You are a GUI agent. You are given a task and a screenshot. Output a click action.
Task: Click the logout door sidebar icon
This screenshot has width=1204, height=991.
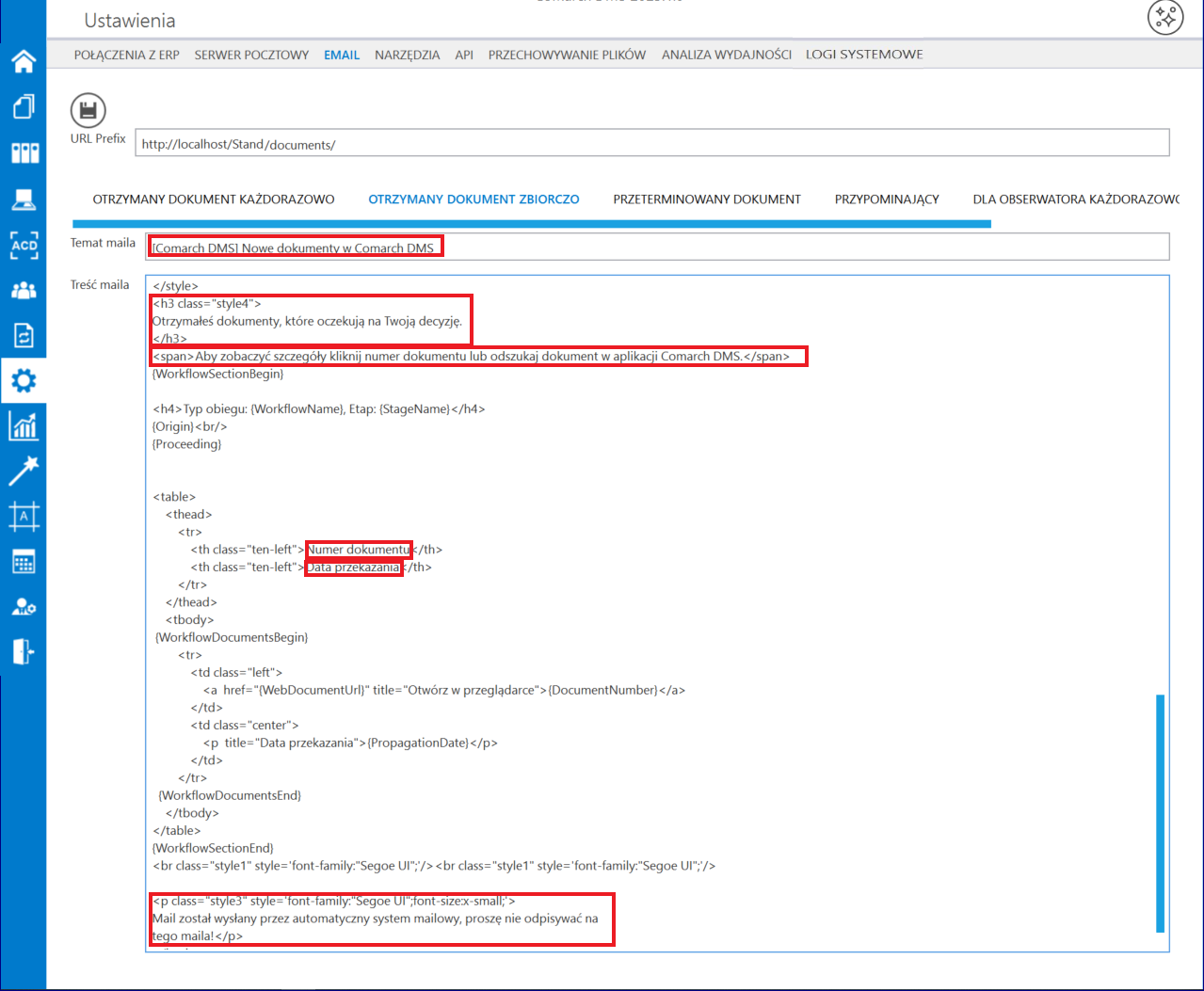[x=24, y=651]
